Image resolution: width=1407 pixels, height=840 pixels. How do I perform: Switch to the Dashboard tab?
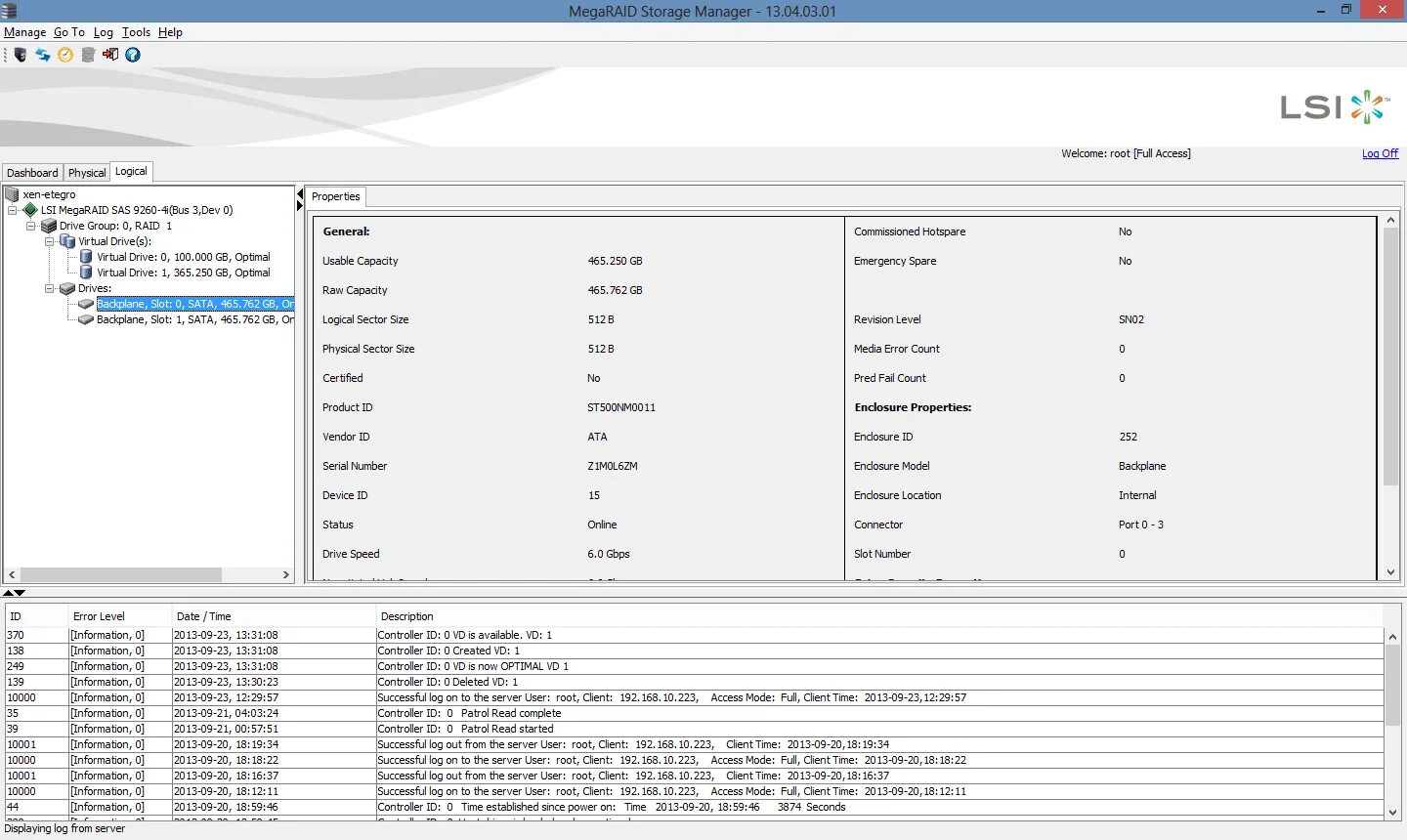click(32, 173)
